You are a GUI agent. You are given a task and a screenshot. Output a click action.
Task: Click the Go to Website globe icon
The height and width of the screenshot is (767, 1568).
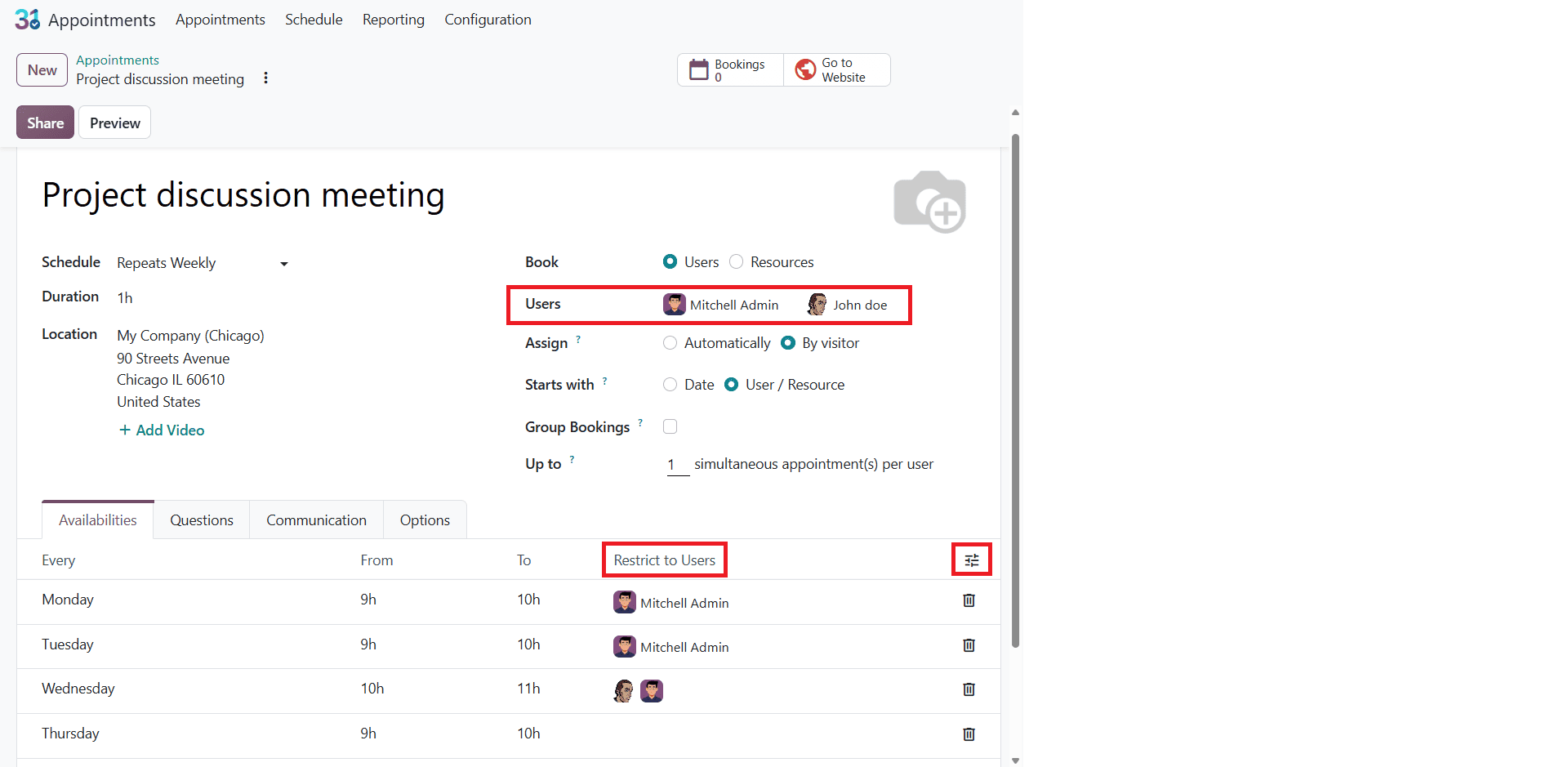(x=805, y=70)
